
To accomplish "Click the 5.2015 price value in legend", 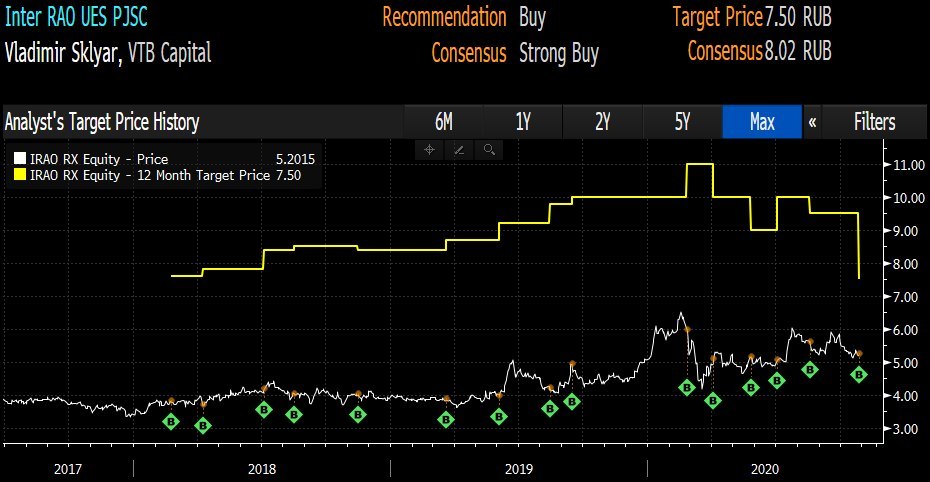I will coord(295,159).
